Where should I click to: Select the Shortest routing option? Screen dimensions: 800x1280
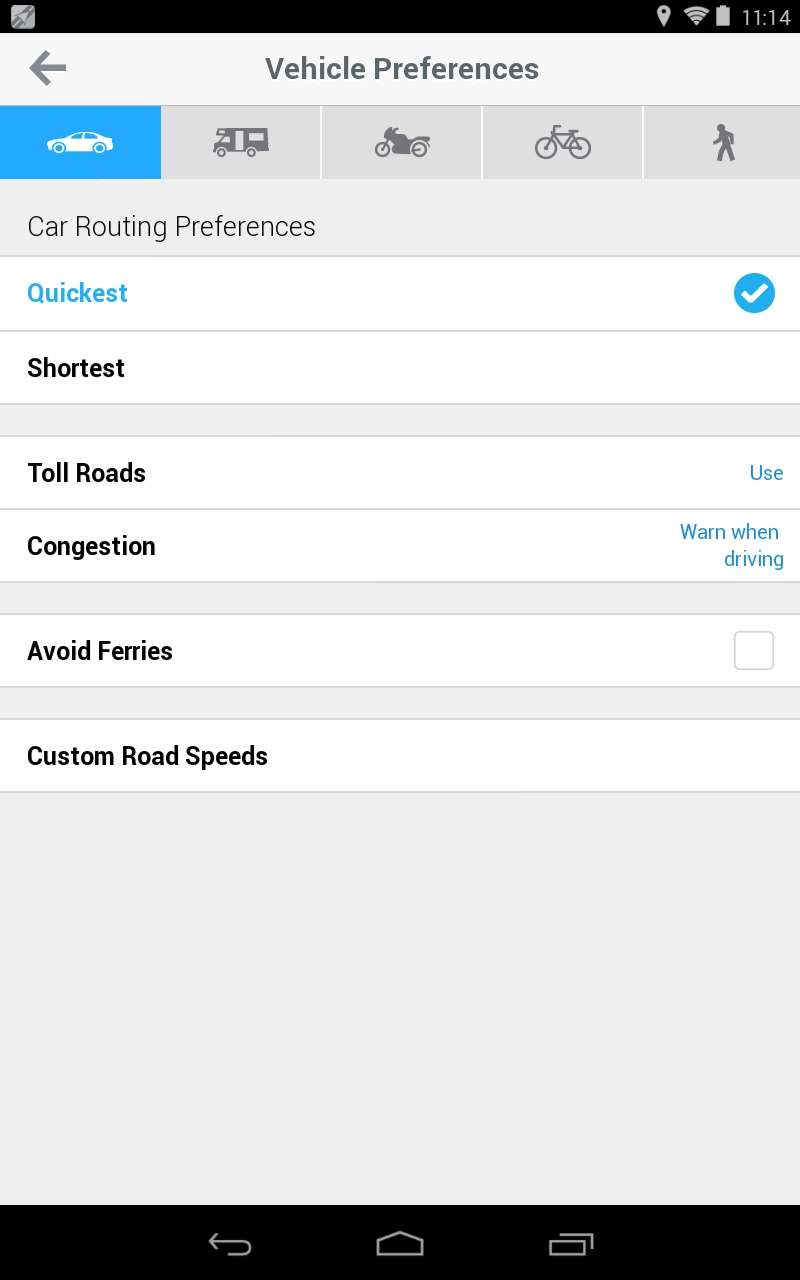[76, 368]
